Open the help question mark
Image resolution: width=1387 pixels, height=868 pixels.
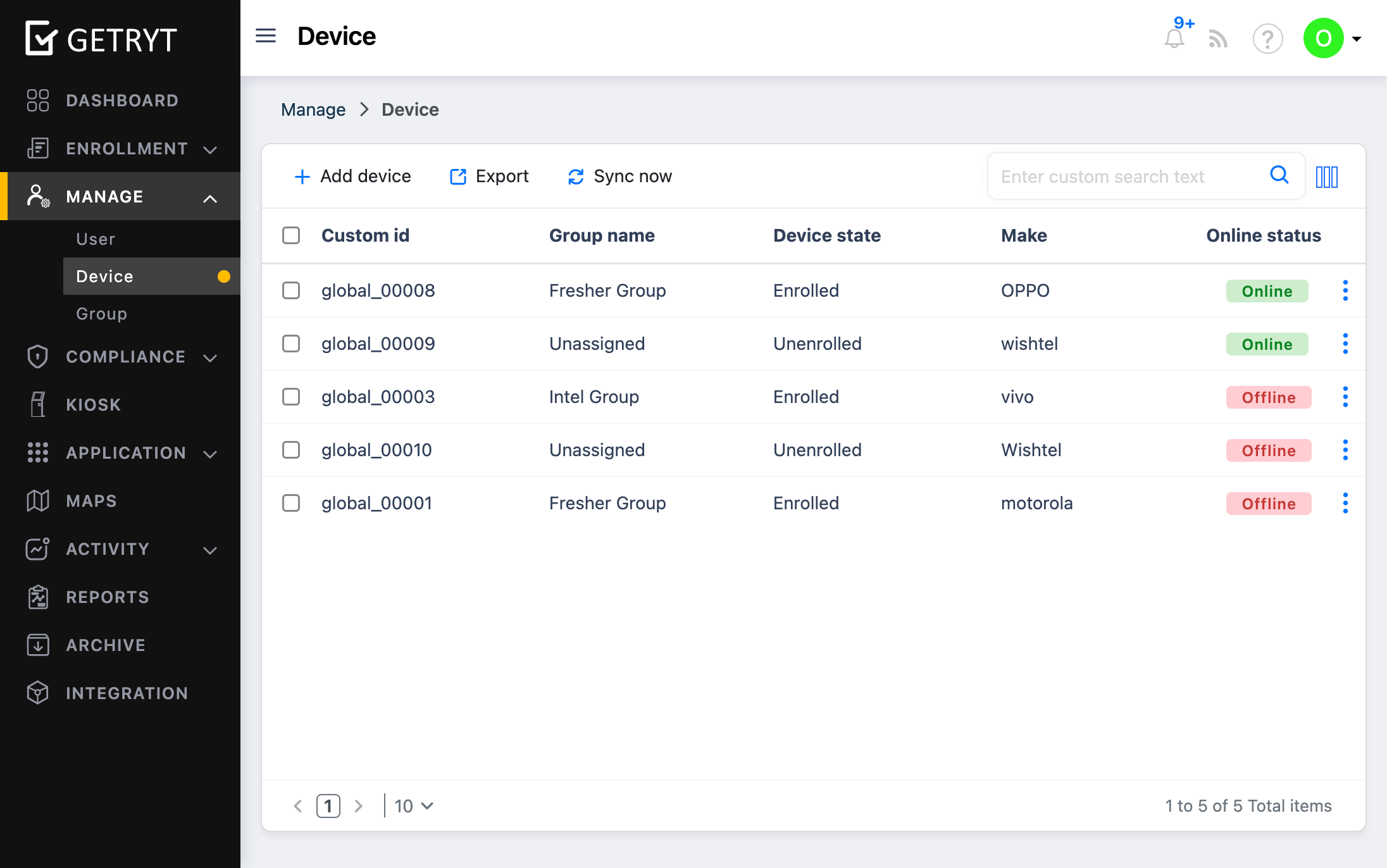point(1267,39)
